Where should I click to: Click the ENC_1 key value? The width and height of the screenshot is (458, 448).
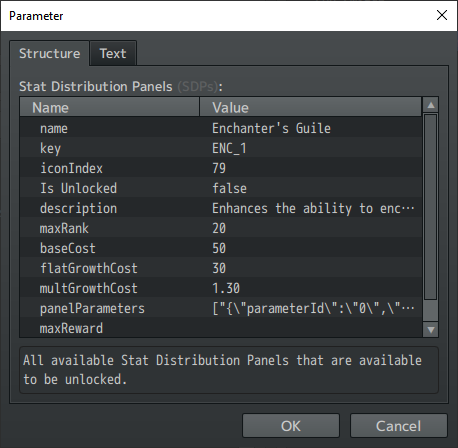229,148
